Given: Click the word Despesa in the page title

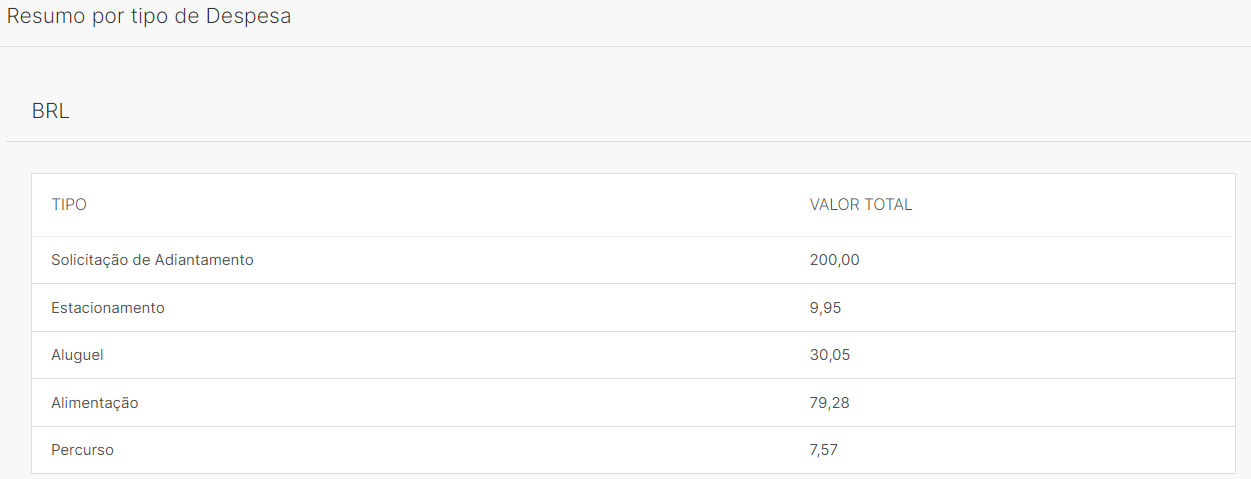Looking at the screenshot, I should tap(249, 17).
